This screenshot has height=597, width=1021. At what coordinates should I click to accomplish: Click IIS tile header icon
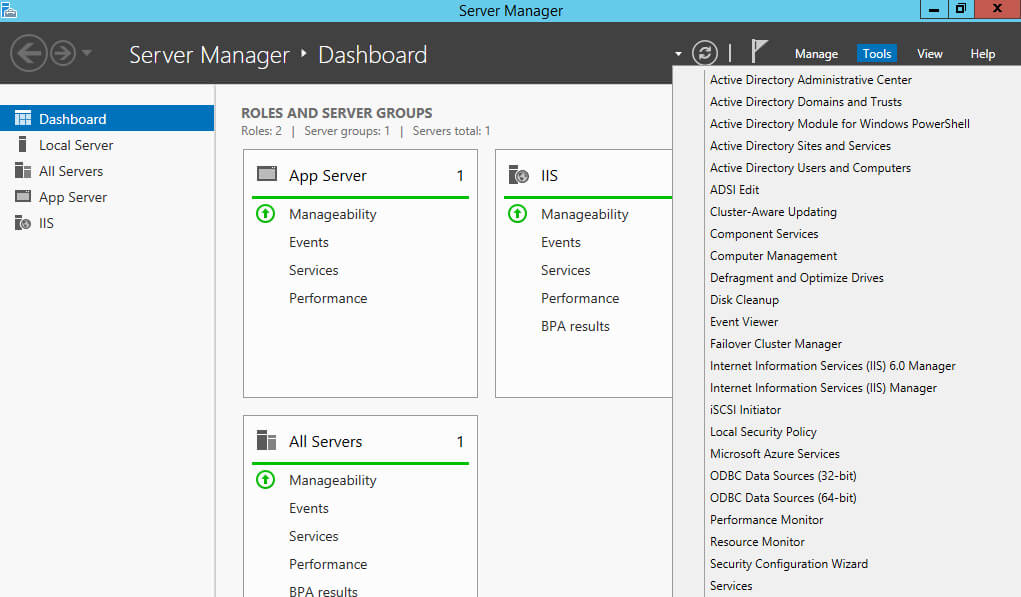coord(518,174)
